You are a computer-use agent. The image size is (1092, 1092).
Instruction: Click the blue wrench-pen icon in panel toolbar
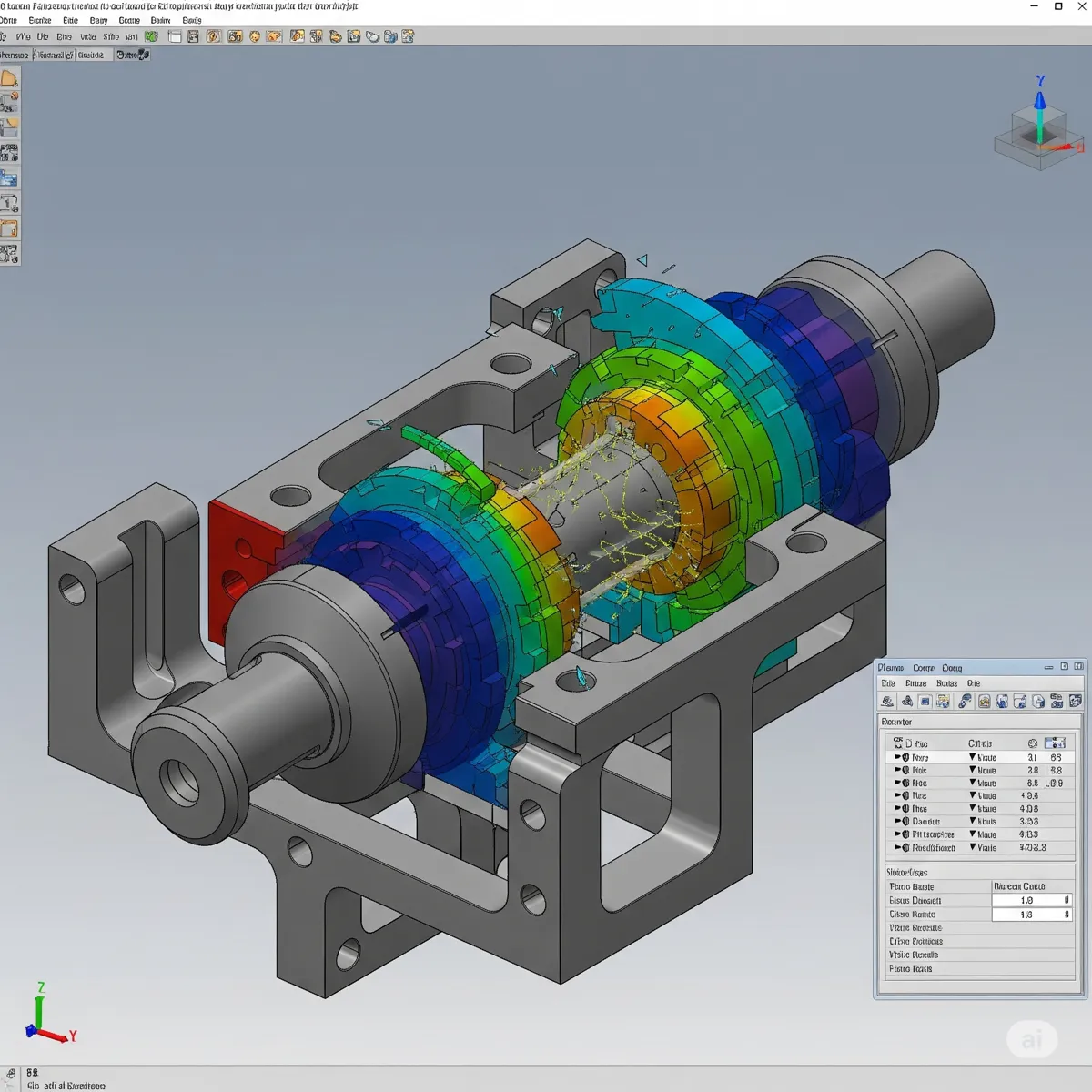click(x=965, y=701)
